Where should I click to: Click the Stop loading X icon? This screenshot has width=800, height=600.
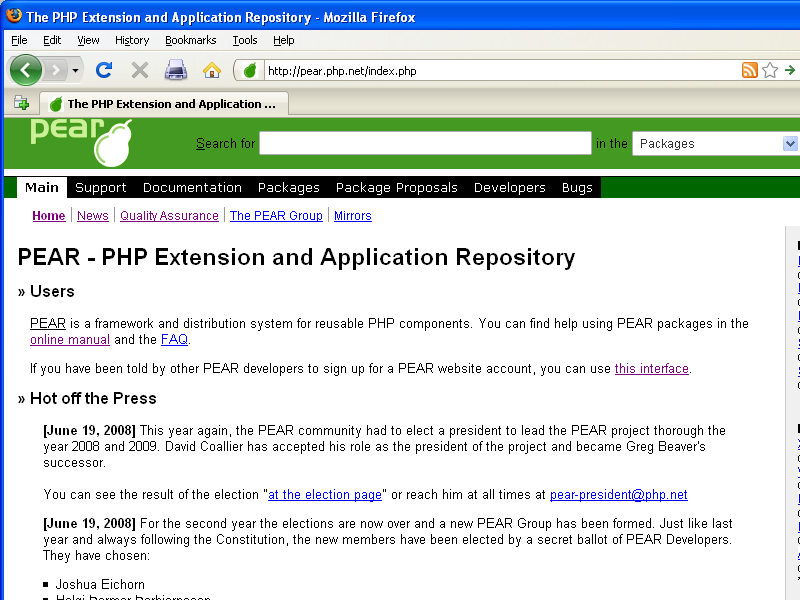(140, 70)
